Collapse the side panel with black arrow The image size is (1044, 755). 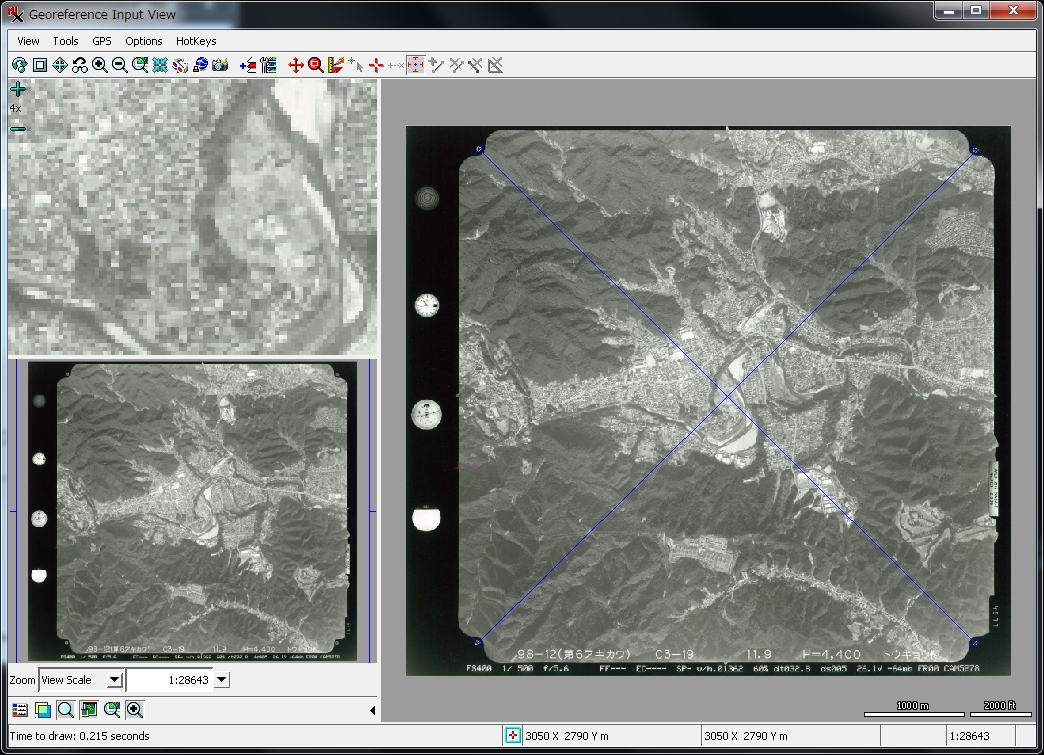click(373, 711)
